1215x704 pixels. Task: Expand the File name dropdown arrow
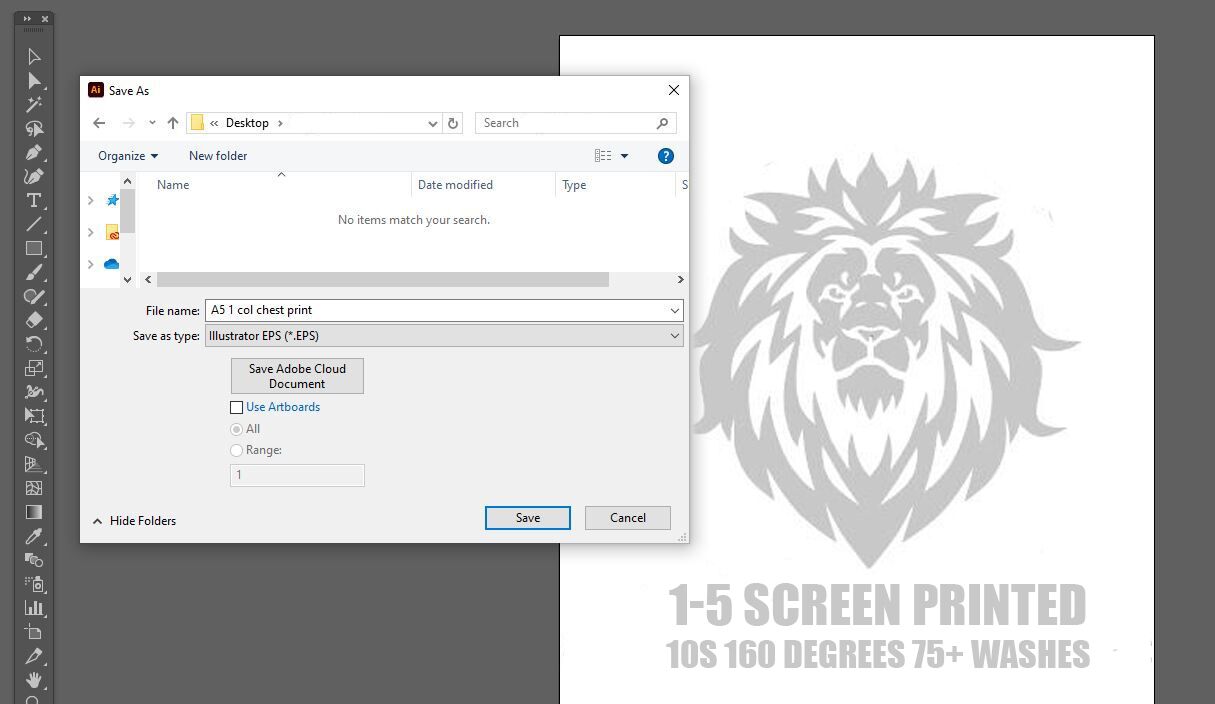(672, 310)
